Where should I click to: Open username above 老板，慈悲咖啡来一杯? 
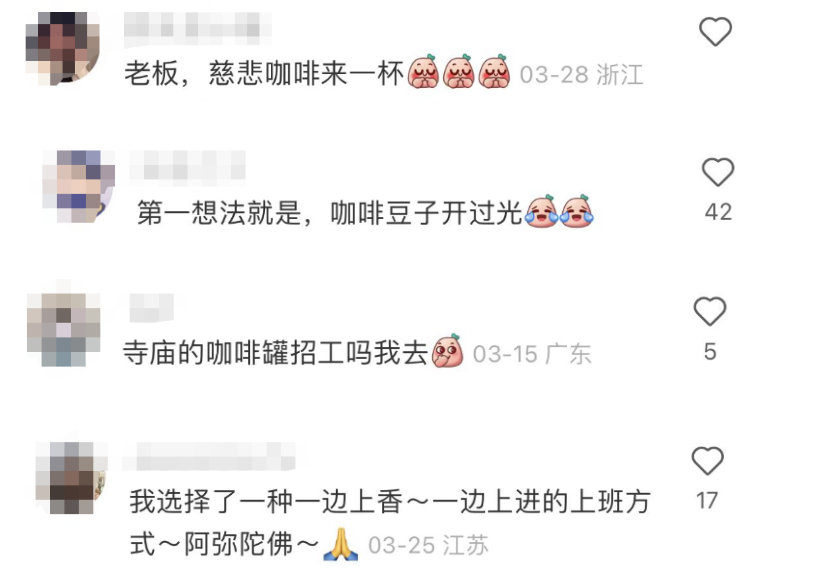pyautogui.click(x=197, y=25)
